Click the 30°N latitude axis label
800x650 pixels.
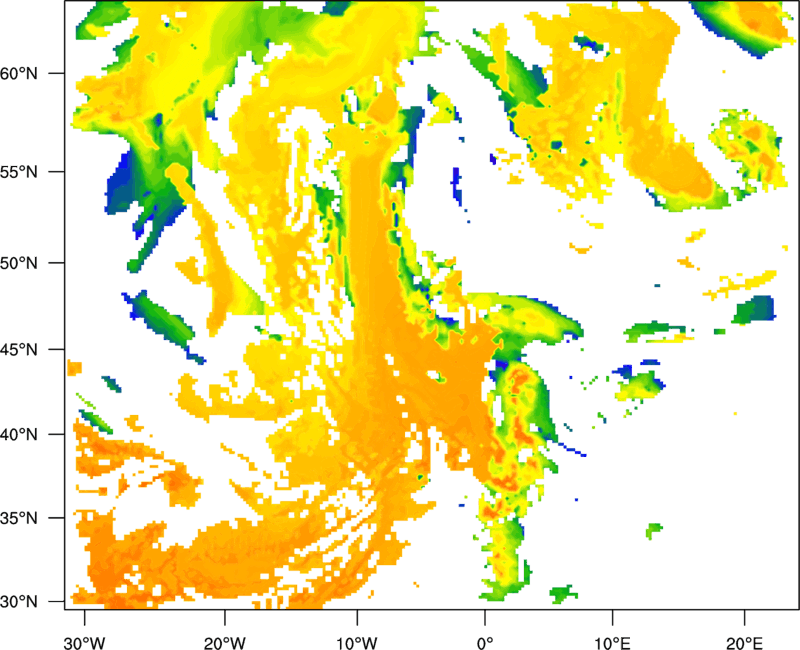pos(19,602)
